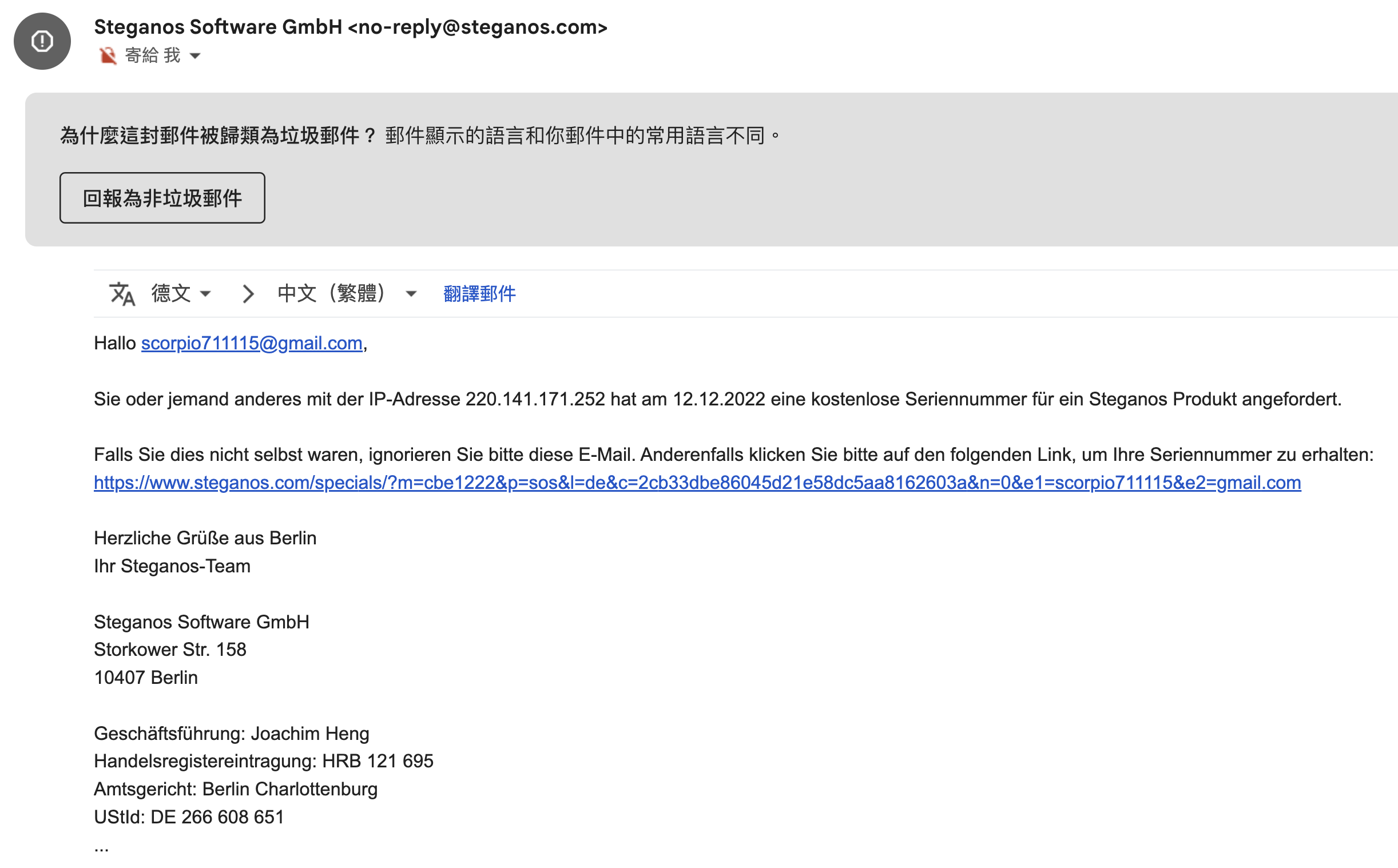Click the no-reply@steganos.com sender address
Screen dimensions: 1398x868
477,27
